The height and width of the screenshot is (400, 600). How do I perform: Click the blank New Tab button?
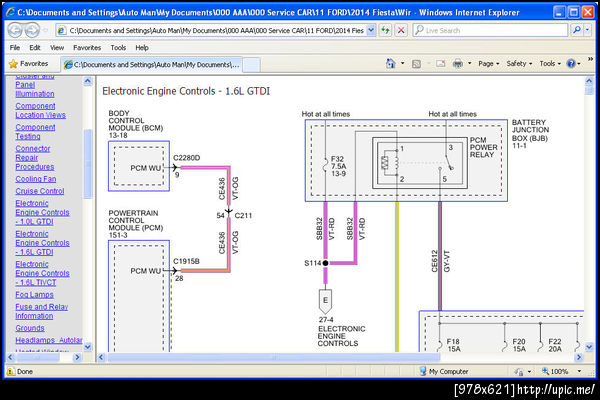pos(252,65)
